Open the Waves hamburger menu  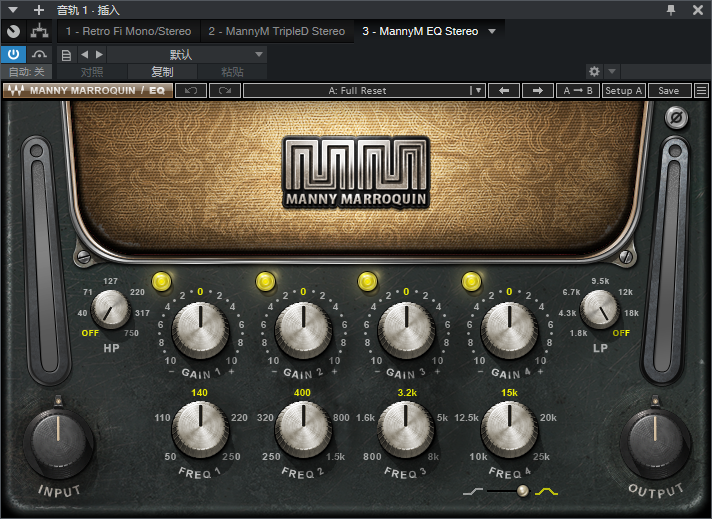tap(701, 90)
